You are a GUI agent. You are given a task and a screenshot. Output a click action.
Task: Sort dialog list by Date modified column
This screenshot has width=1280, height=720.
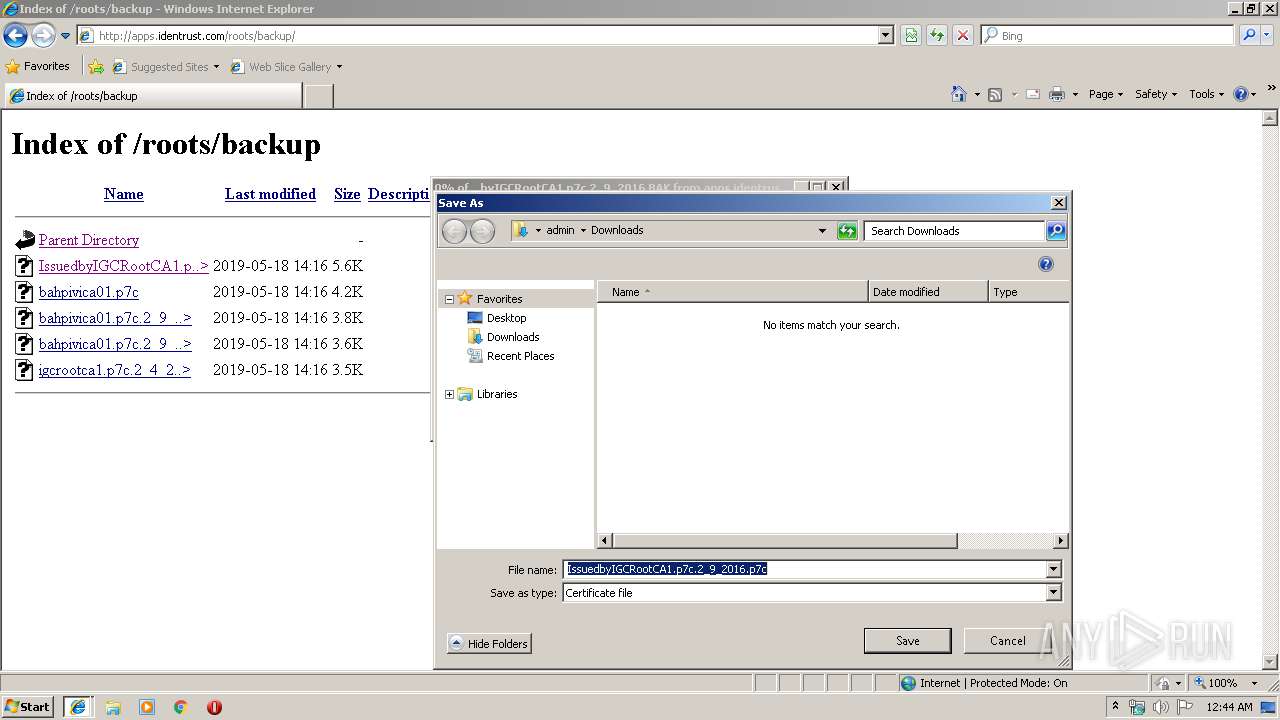point(928,292)
